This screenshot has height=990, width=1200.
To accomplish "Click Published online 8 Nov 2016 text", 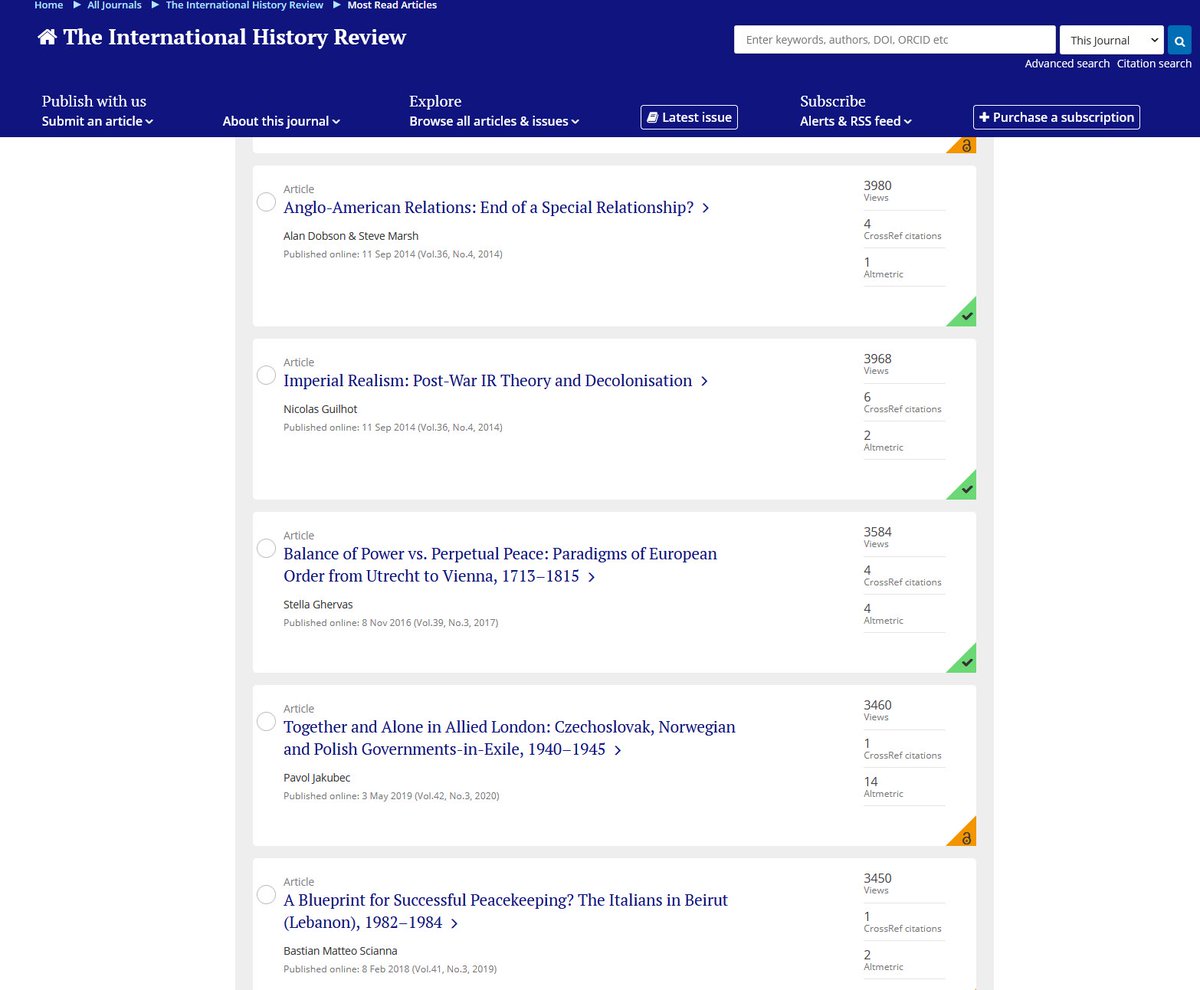I will click(x=390, y=623).
